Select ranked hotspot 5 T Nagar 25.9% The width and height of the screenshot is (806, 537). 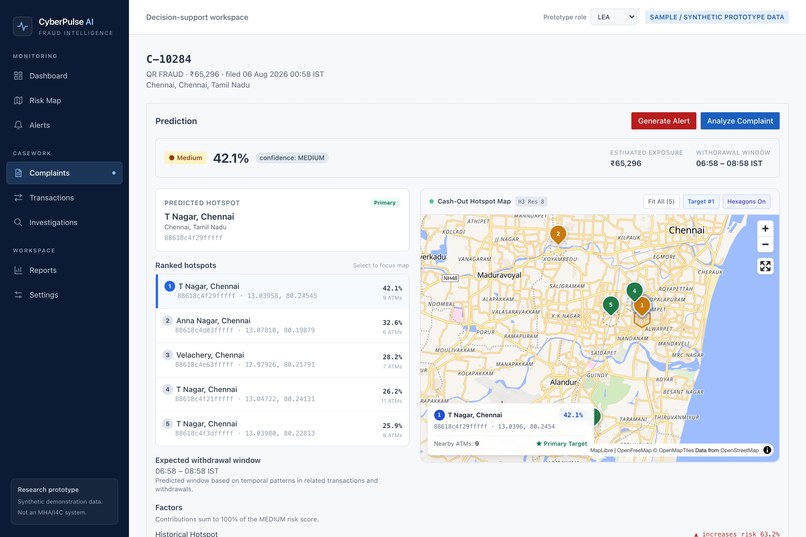pos(283,429)
